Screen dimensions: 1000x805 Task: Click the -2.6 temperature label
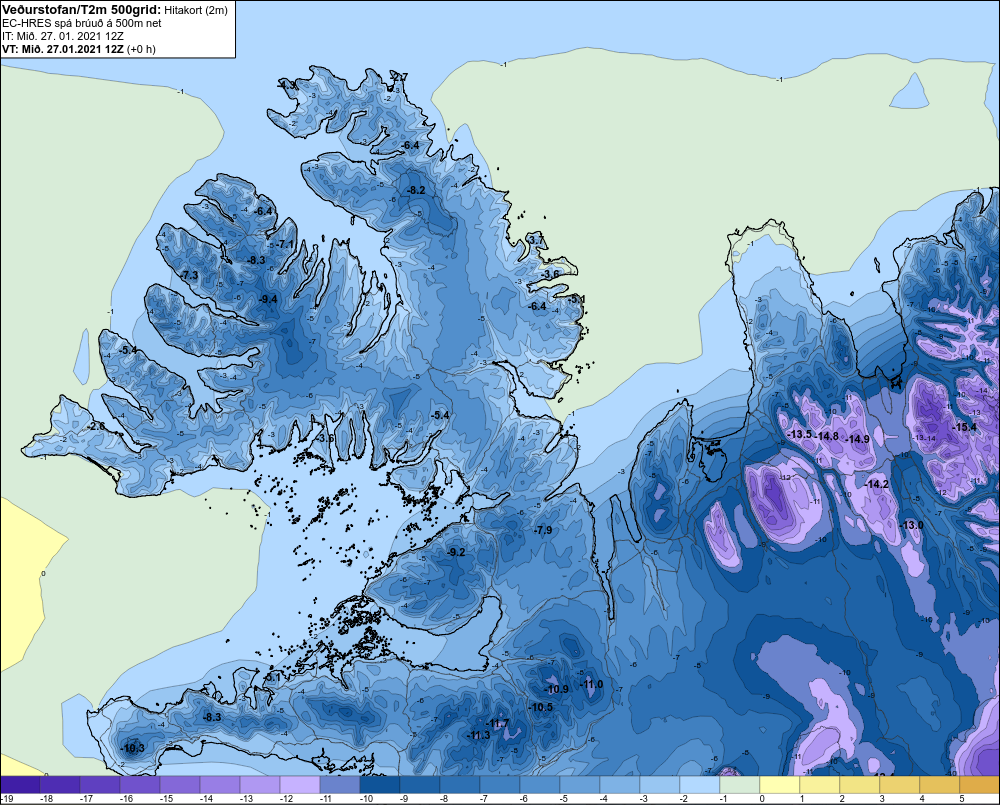95,427
